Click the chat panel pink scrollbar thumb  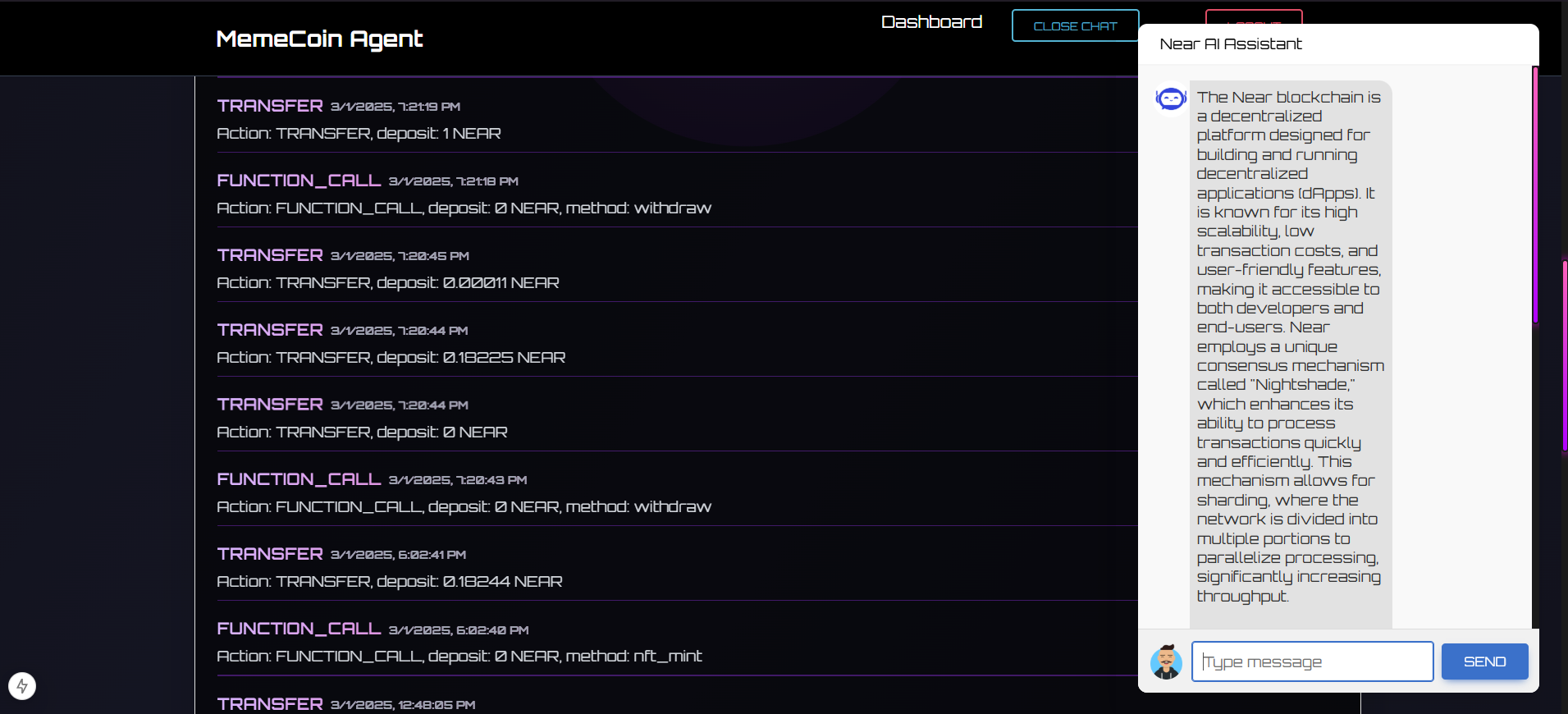[1535, 195]
